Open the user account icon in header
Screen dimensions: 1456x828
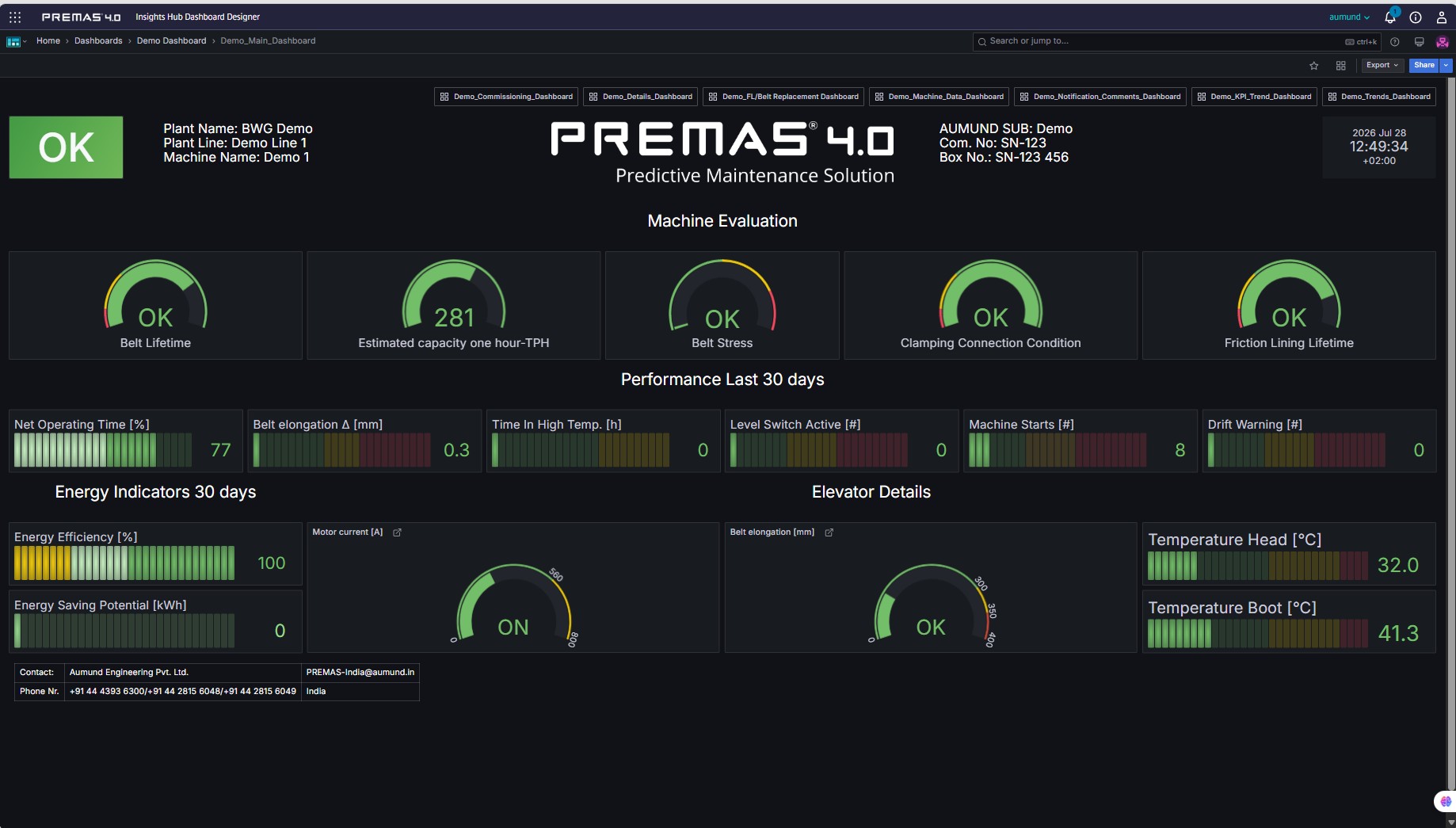(x=1442, y=17)
